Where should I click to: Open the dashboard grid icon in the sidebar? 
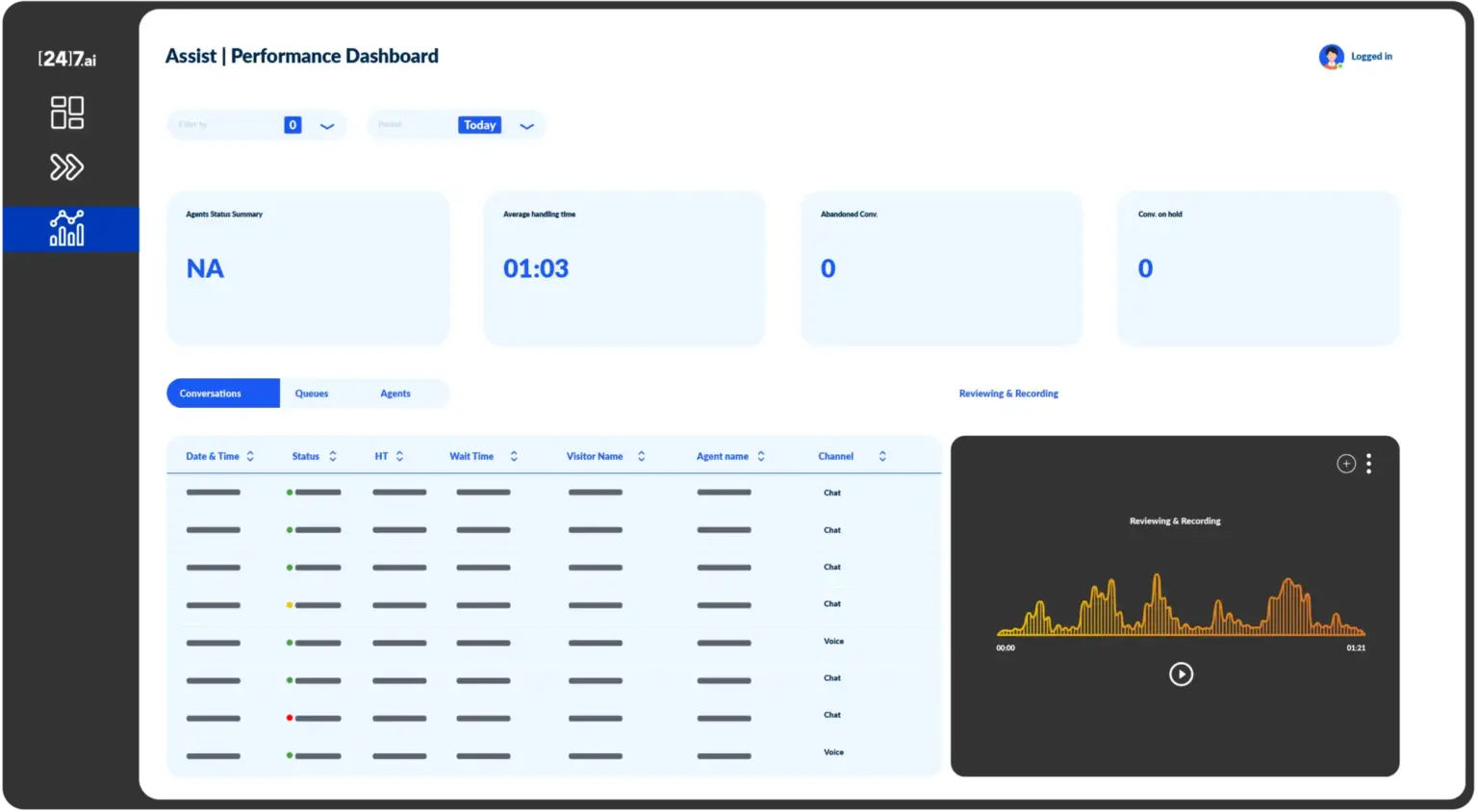tap(66, 113)
